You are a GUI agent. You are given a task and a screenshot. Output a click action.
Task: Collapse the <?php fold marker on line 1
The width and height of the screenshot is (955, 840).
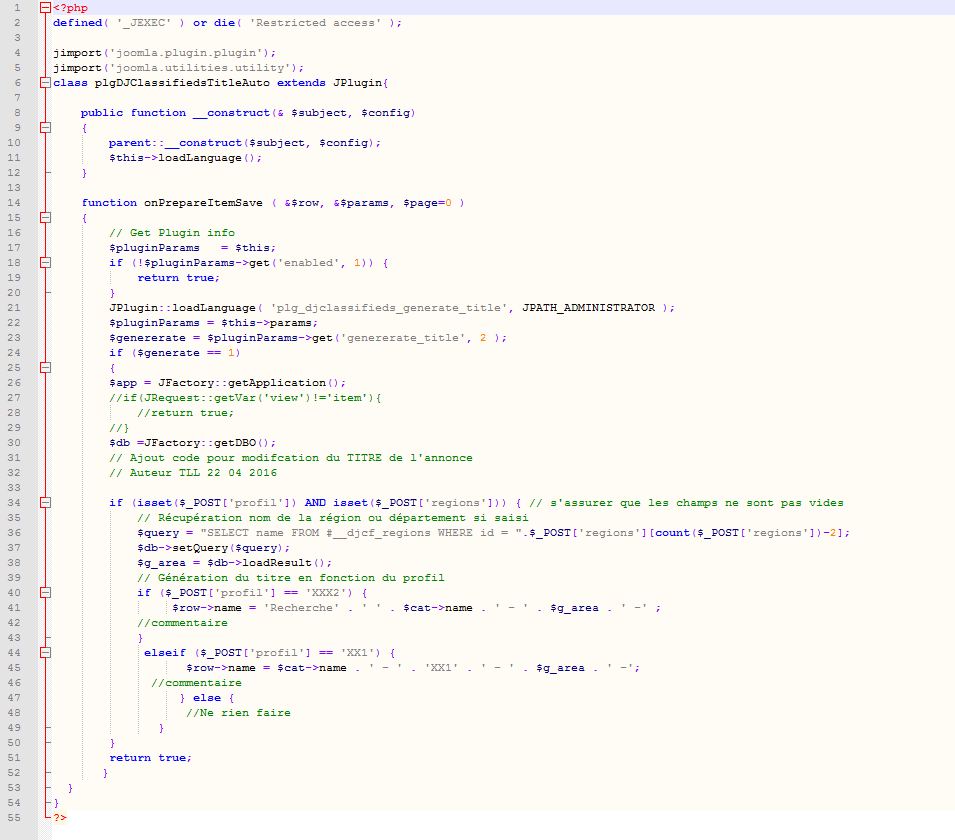click(45, 8)
